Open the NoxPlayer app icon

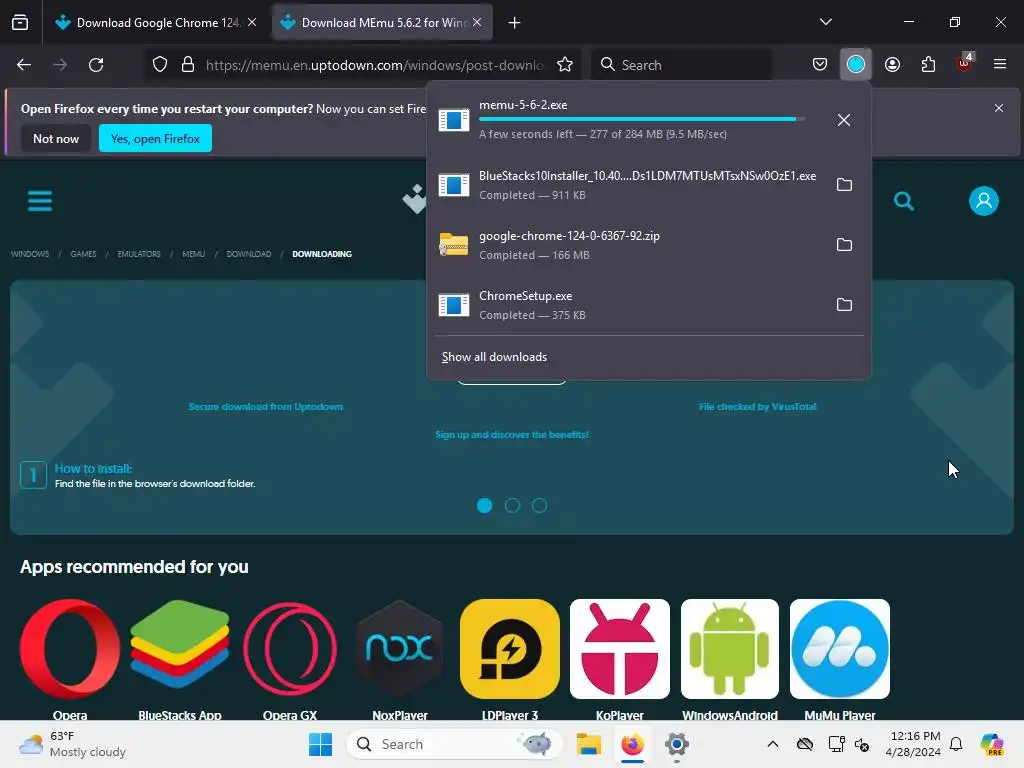point(400,649)
